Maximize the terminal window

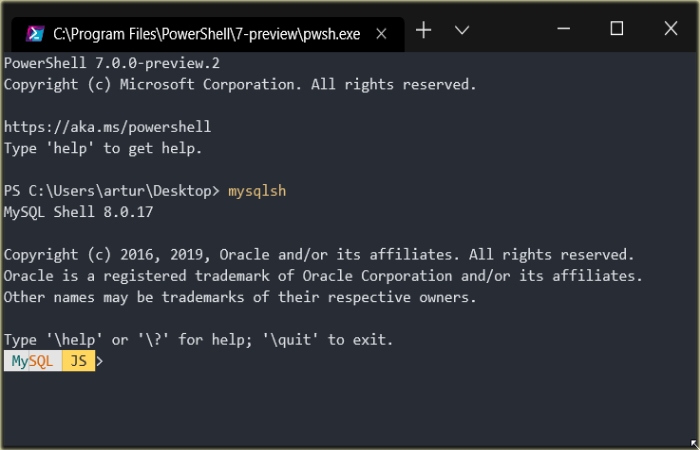pyautogui.click(x=617, y=29)
